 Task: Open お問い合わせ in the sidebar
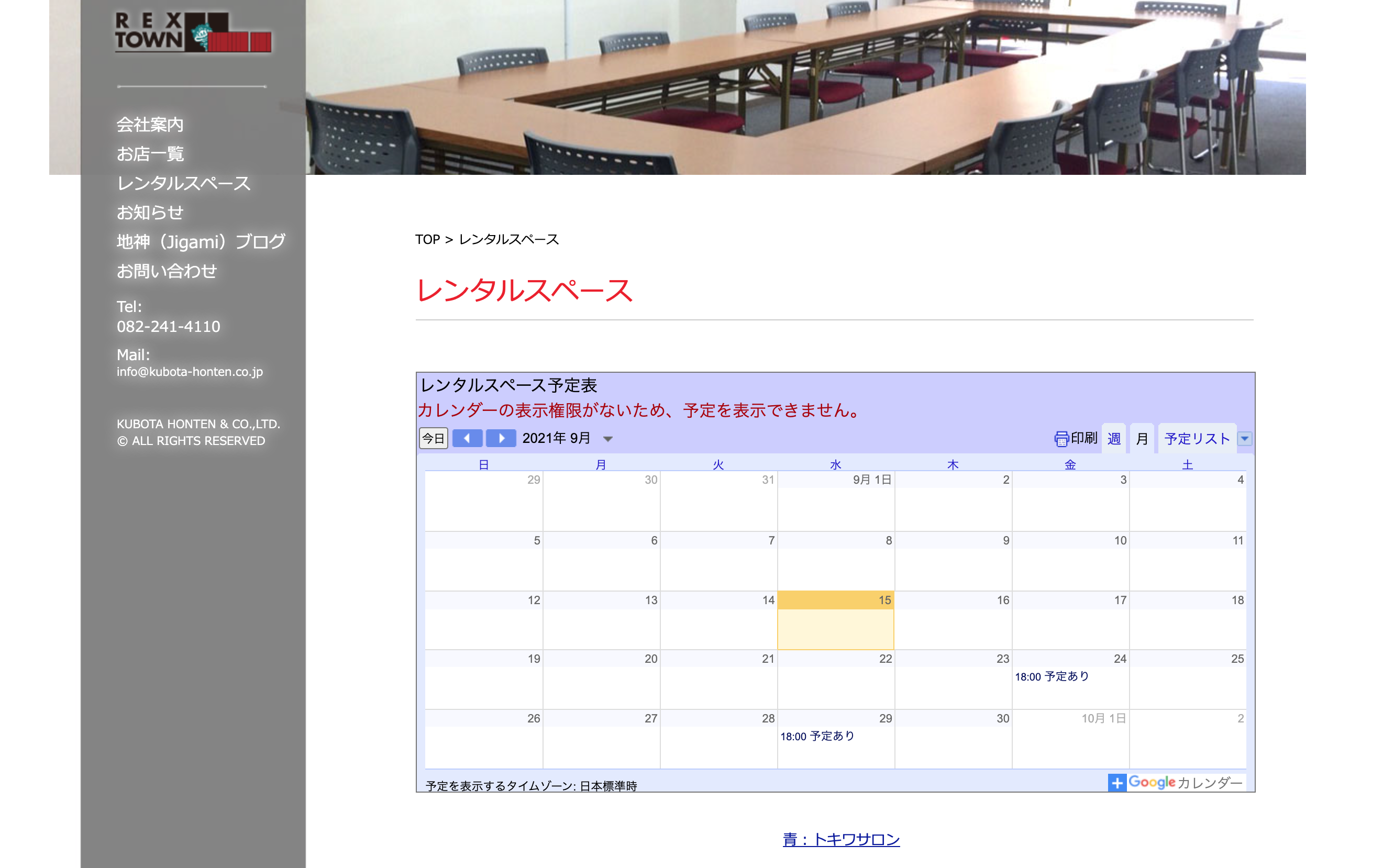(x=167, y=271)
